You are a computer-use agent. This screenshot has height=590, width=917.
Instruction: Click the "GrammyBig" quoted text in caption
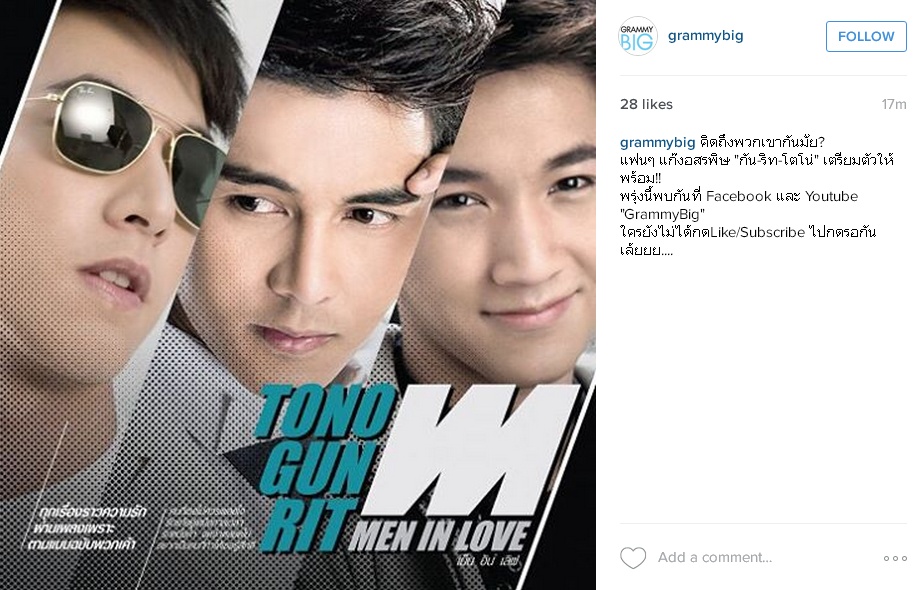[x=662, y=214]
